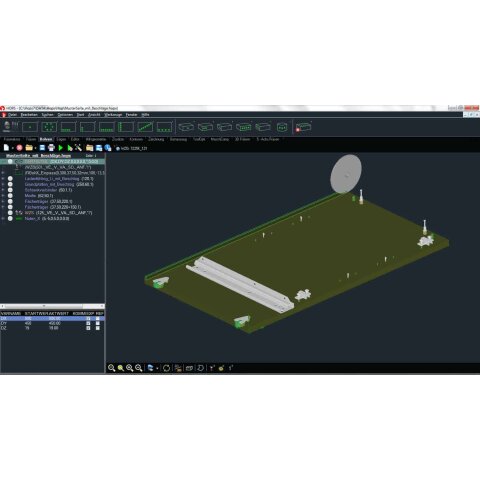The height and width of the screenshot is (480, 480).
Task: Open the dropdown arrow beside the view cube icon
Action: point(157,368)
